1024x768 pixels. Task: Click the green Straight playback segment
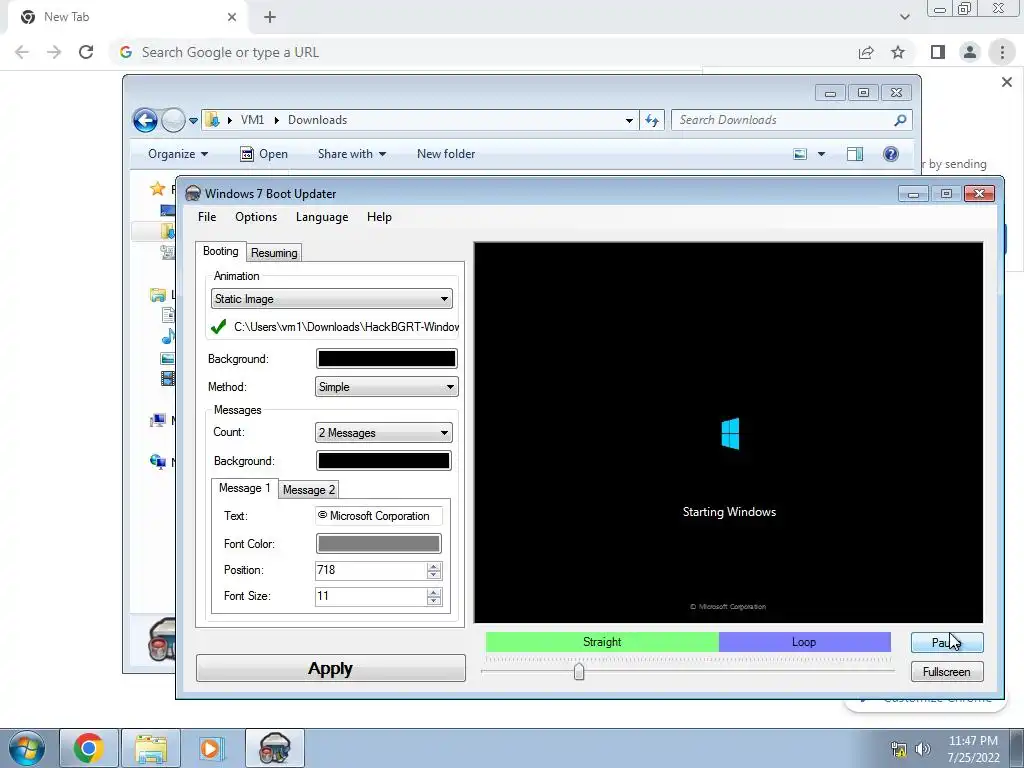pos(602,642)
